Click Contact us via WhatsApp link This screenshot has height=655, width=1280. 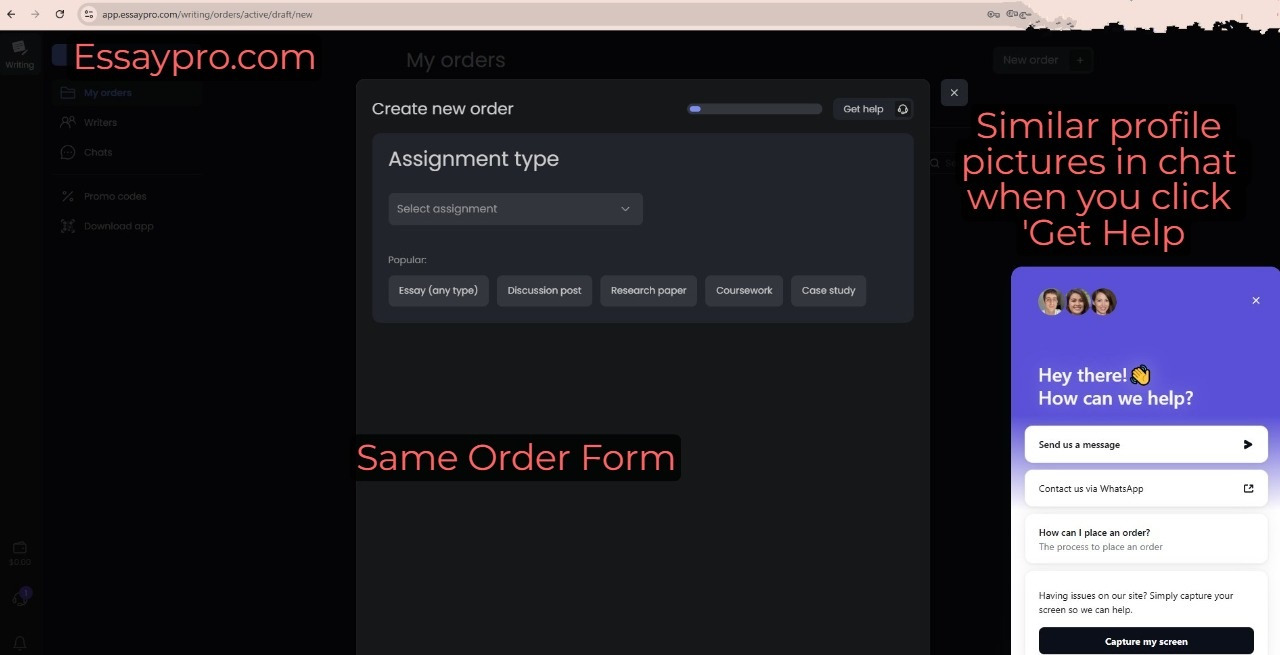1146,488
